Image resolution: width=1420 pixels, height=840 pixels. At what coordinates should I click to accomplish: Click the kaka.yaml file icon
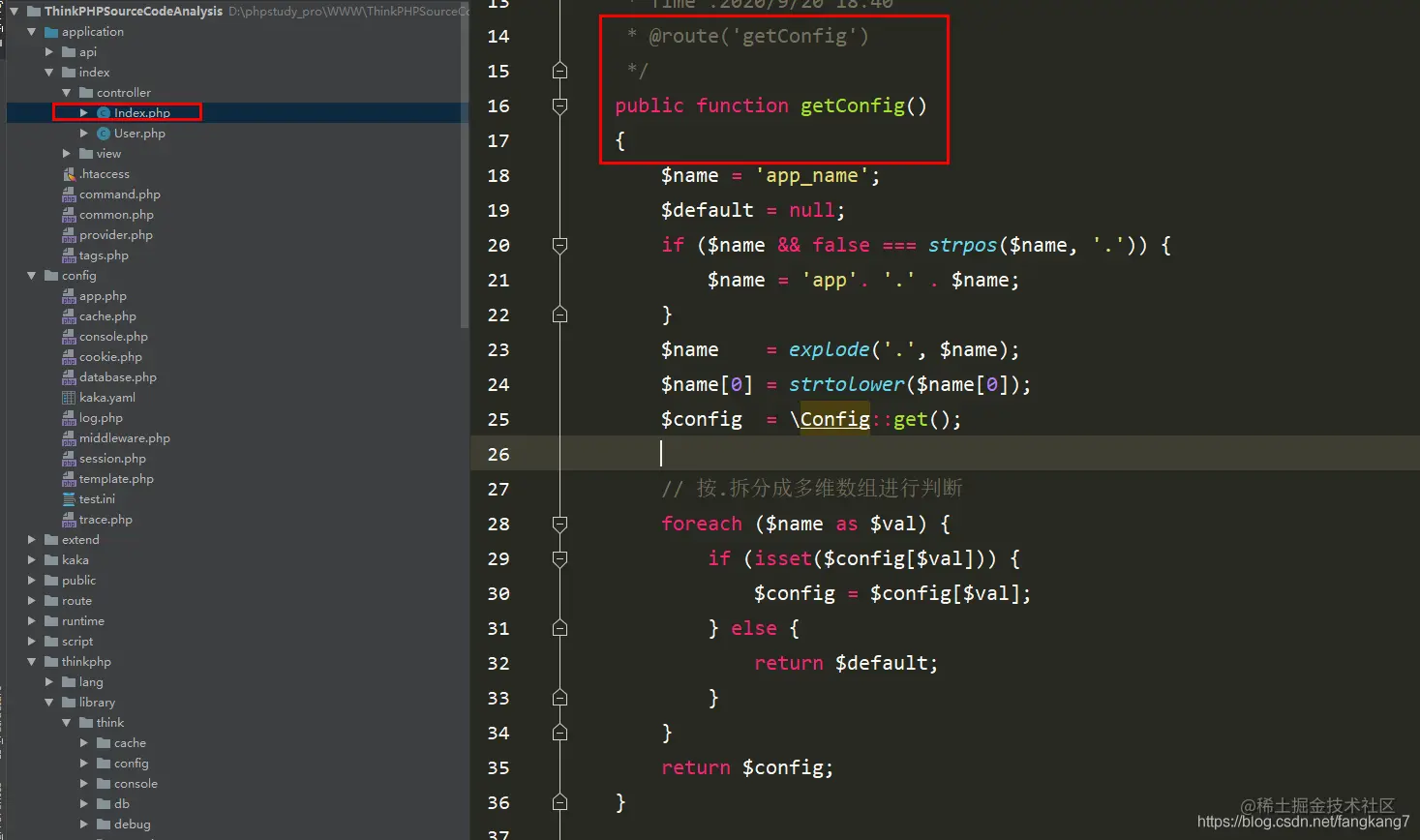click(69, 398)
